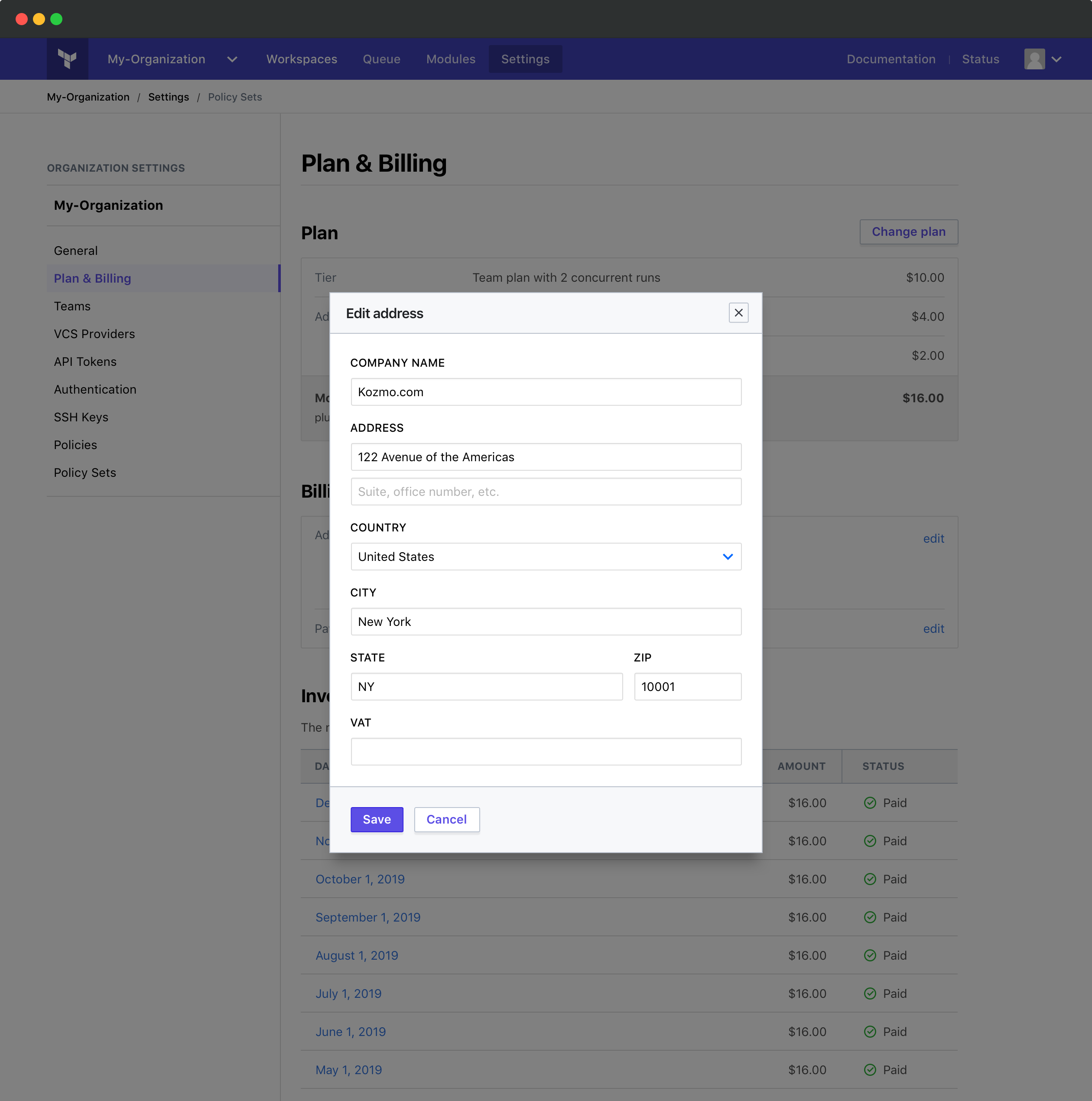Viewport: 1092px width, 1101px height.
Task: Expand the user menu chevron
Action: (1056, 59)
